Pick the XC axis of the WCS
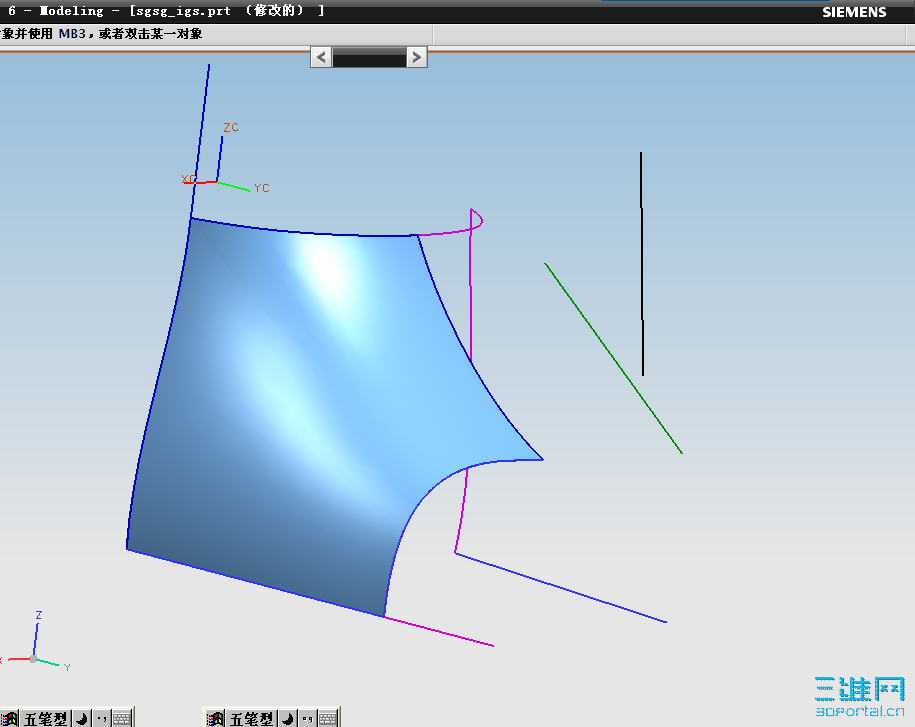This screenshot has width=915, height=727. click(201, 183)
